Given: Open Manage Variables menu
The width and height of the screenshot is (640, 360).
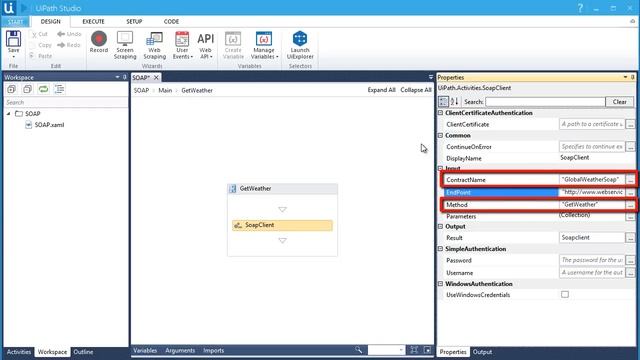Looking at the screenshot, I should 264,45.
